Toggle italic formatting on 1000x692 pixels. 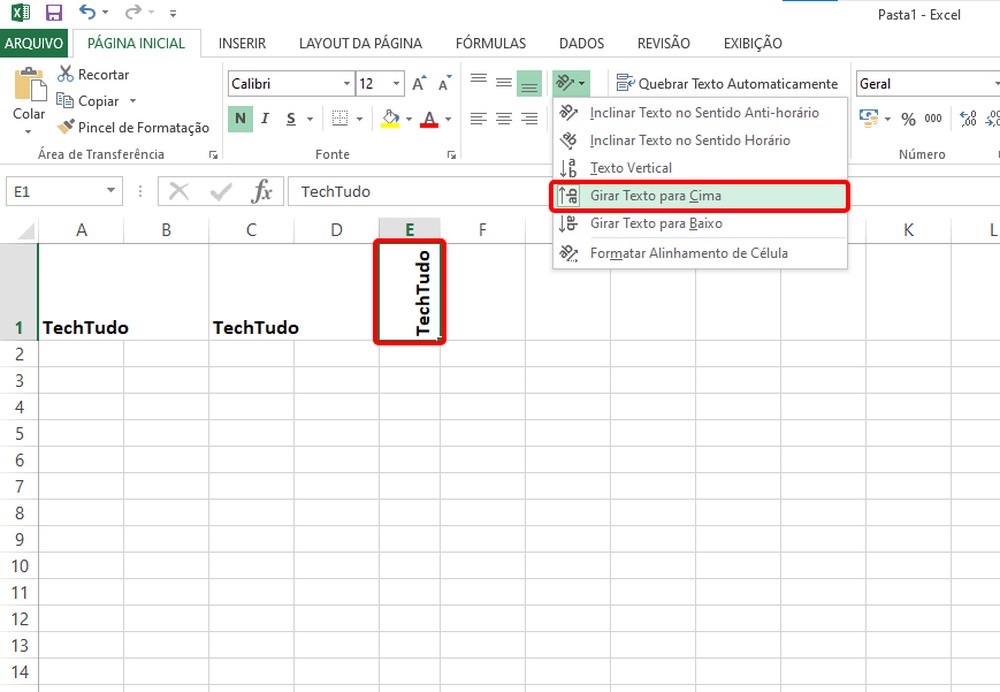pos(264,118)
